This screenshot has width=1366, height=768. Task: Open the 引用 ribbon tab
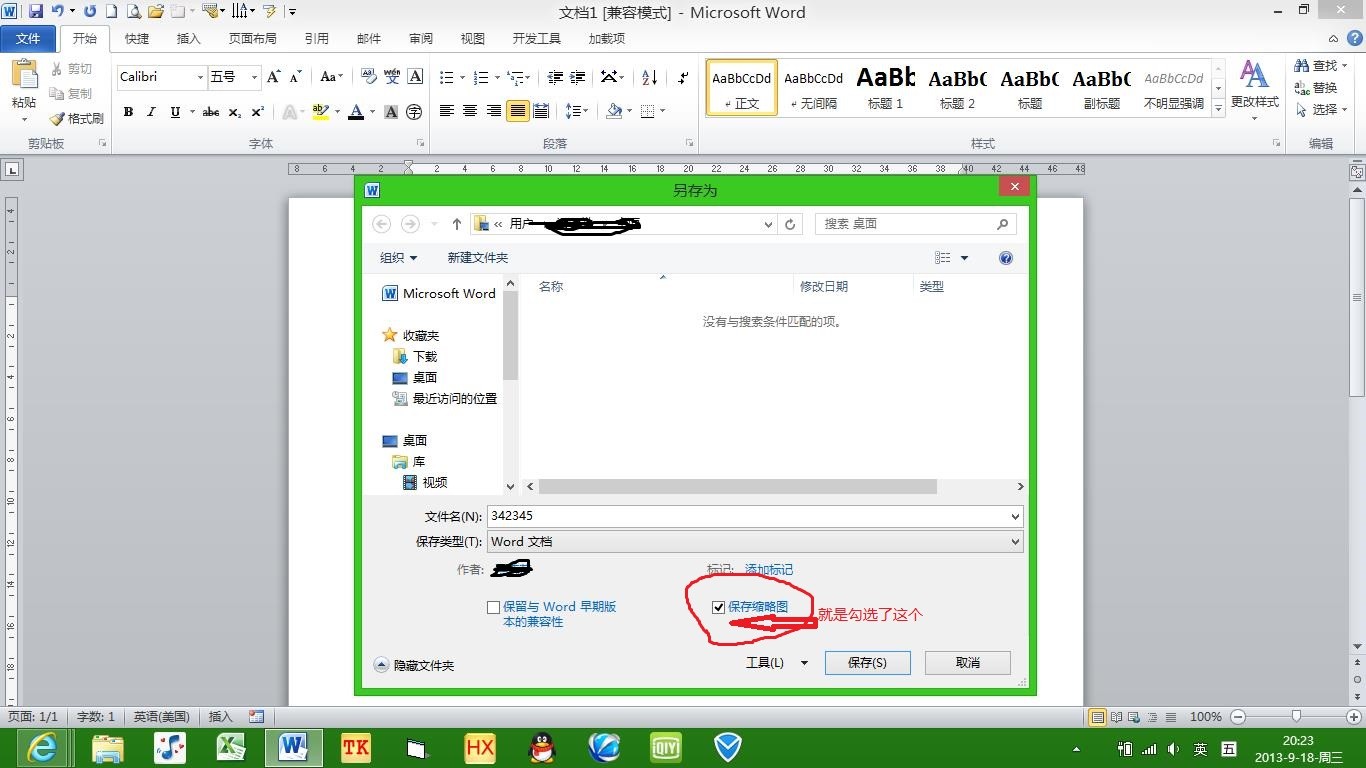coord(316,39)
